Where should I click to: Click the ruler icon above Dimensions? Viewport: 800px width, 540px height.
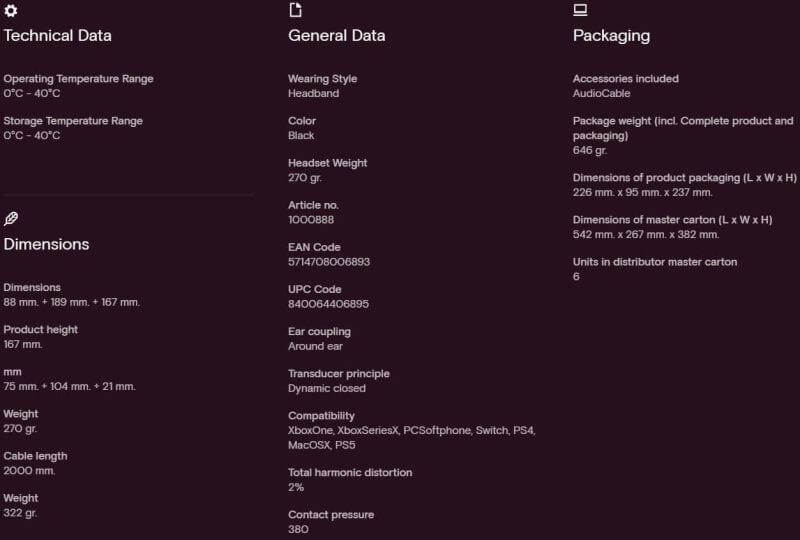click(x=11, y=219)
